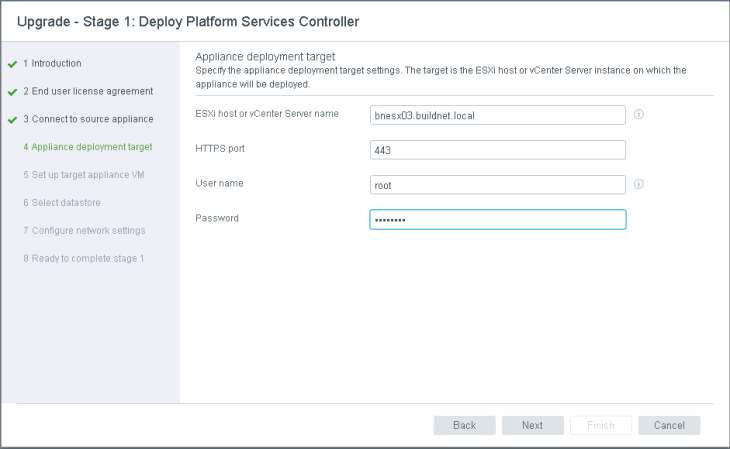730x449 pixels.
Task: Click the green checkmark beside Introduction
Action: pyautogui.click(x=12, y=64)
